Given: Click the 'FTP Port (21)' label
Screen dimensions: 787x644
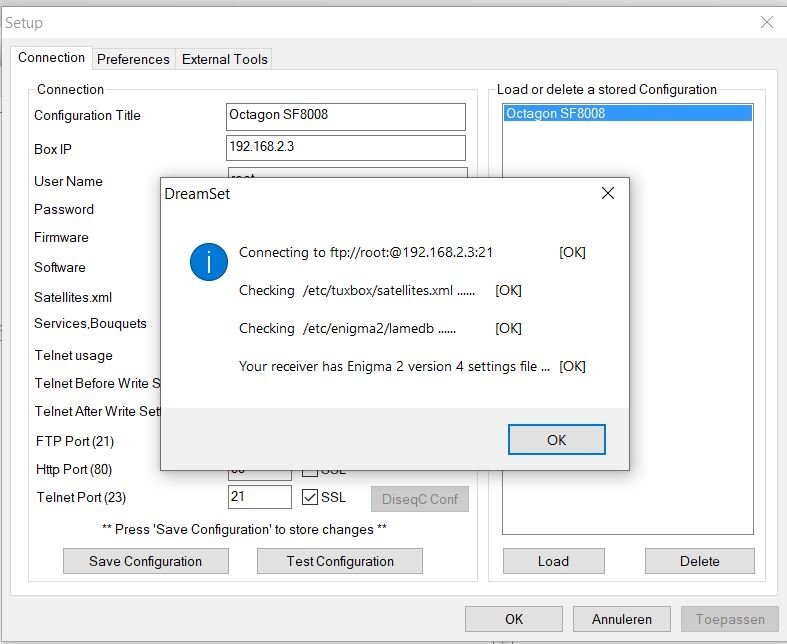Looking at the screenshot, I should (x=75, y=441).
